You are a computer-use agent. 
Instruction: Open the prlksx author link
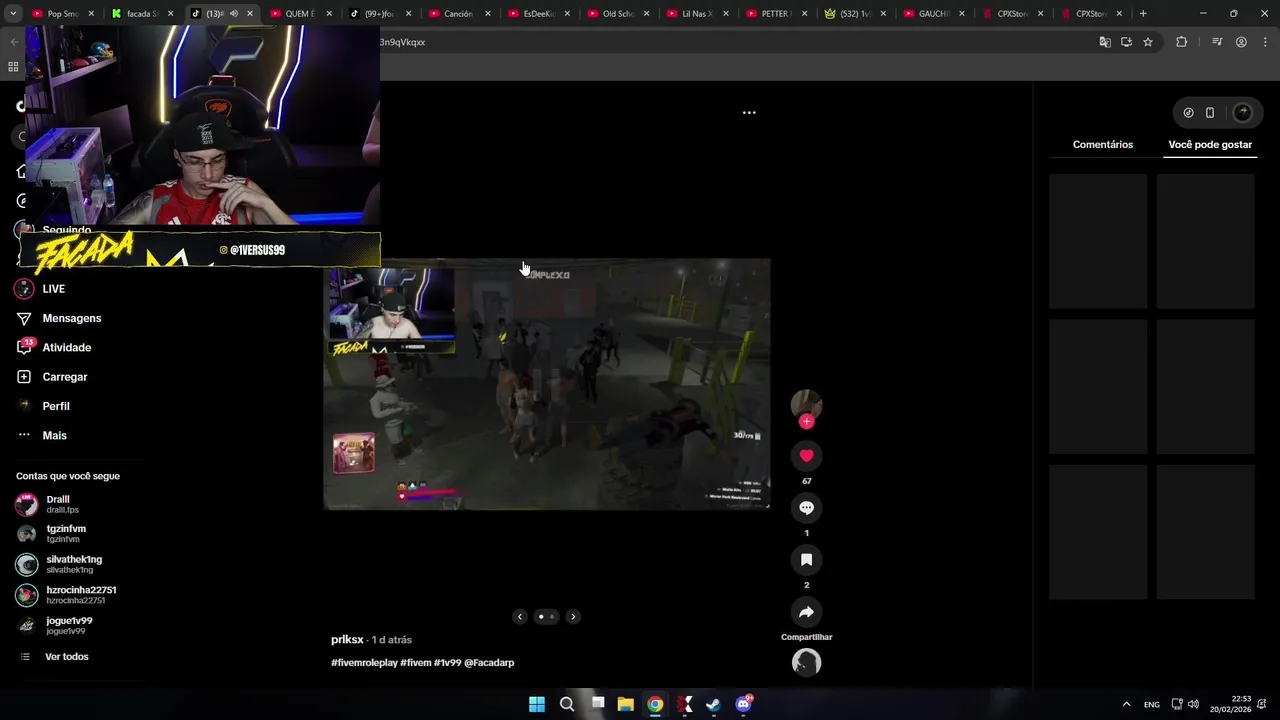347,640
